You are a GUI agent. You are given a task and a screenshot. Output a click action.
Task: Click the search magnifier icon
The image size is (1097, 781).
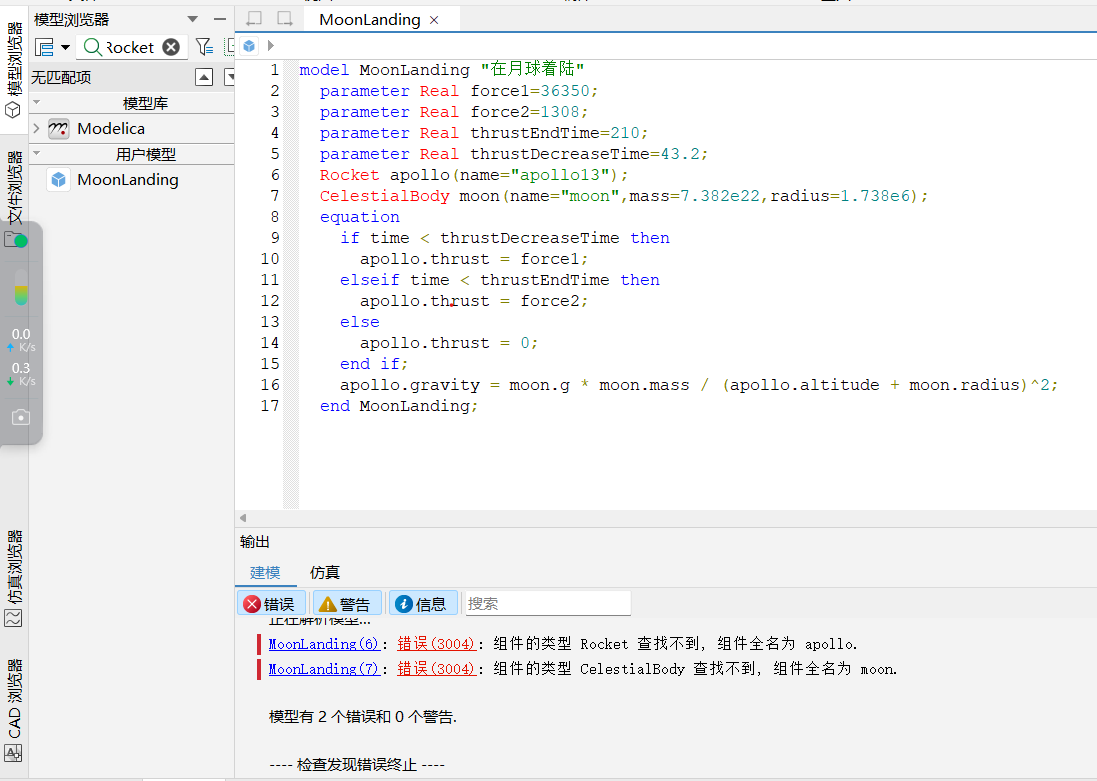pos(92,47)
